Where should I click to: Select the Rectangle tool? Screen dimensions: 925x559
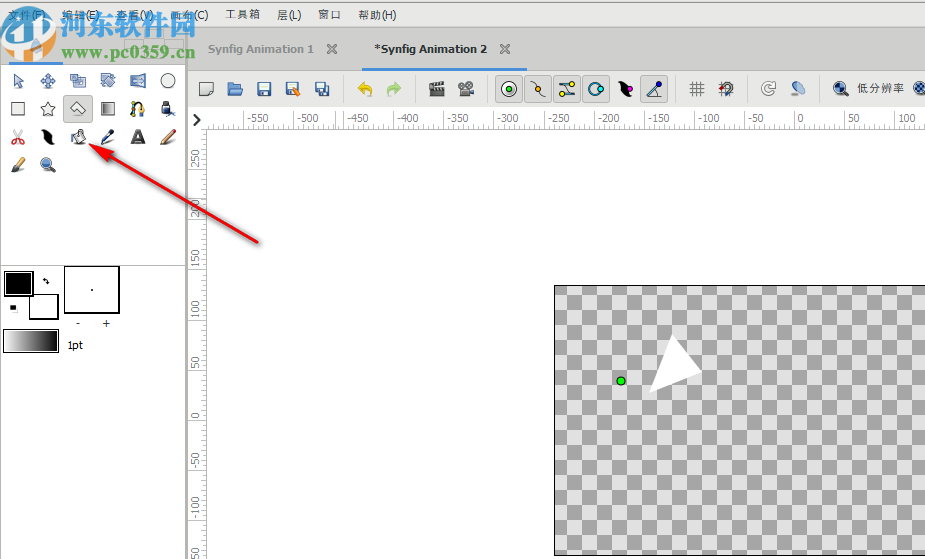tap(18, 108)
